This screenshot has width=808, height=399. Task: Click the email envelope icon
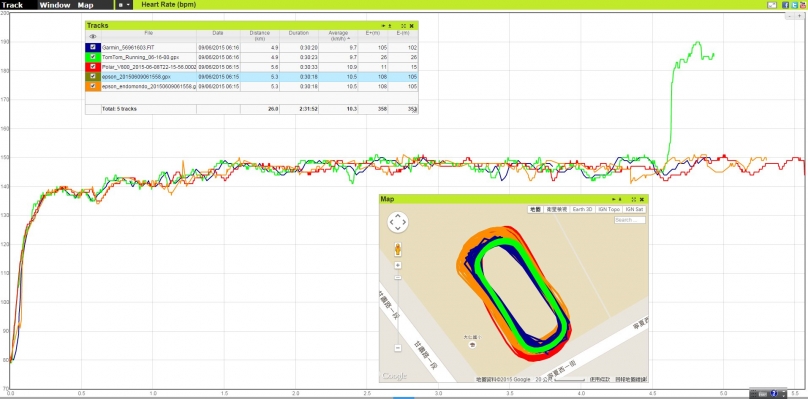[772, 5]
